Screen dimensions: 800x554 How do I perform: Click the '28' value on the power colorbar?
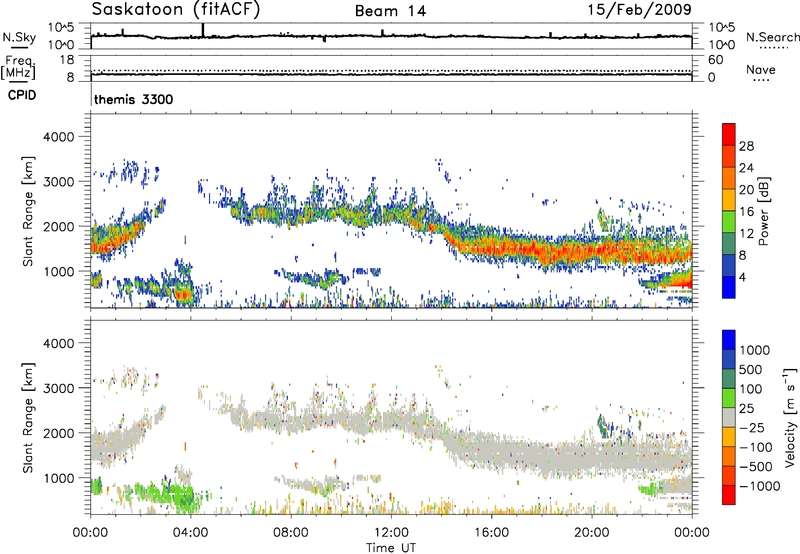pyautogui.click(x=746, y=146)
